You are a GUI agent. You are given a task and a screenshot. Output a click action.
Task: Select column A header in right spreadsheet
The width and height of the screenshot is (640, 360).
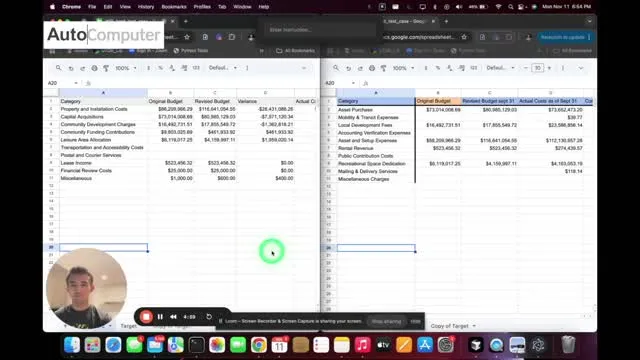click(376, 93)
